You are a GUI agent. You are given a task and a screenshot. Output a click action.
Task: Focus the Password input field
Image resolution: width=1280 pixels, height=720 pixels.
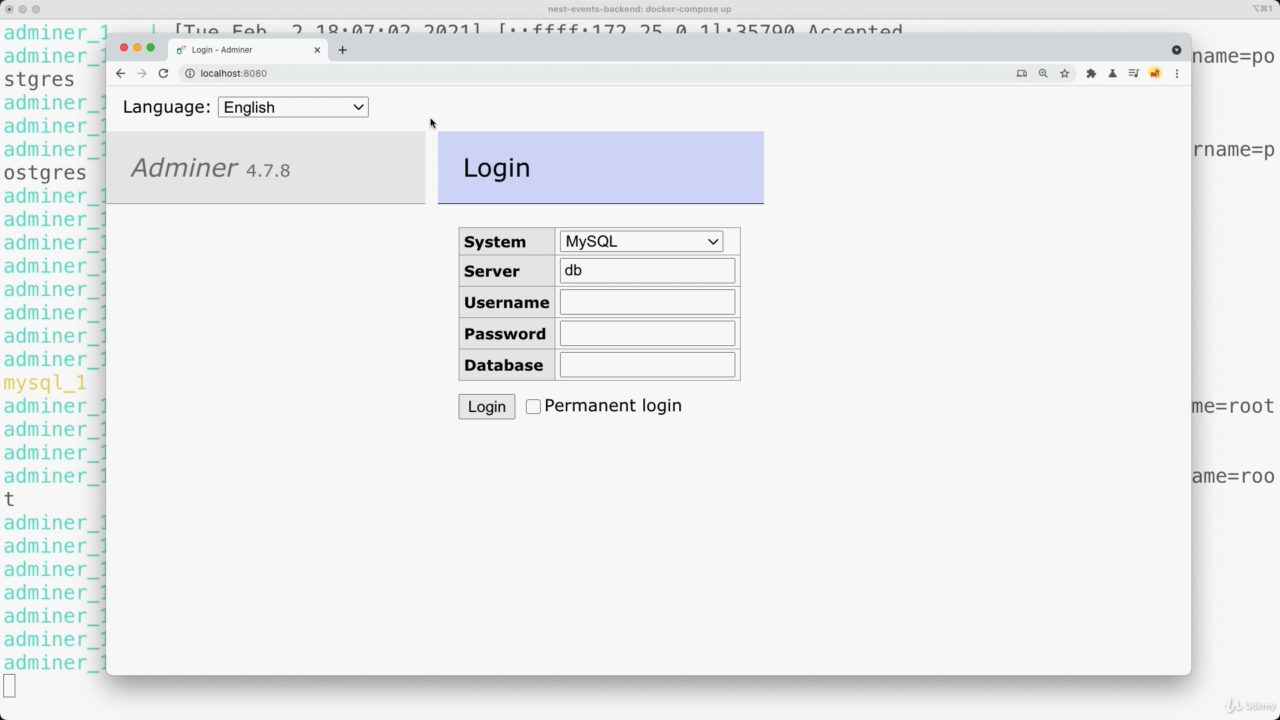coord(647,334)
